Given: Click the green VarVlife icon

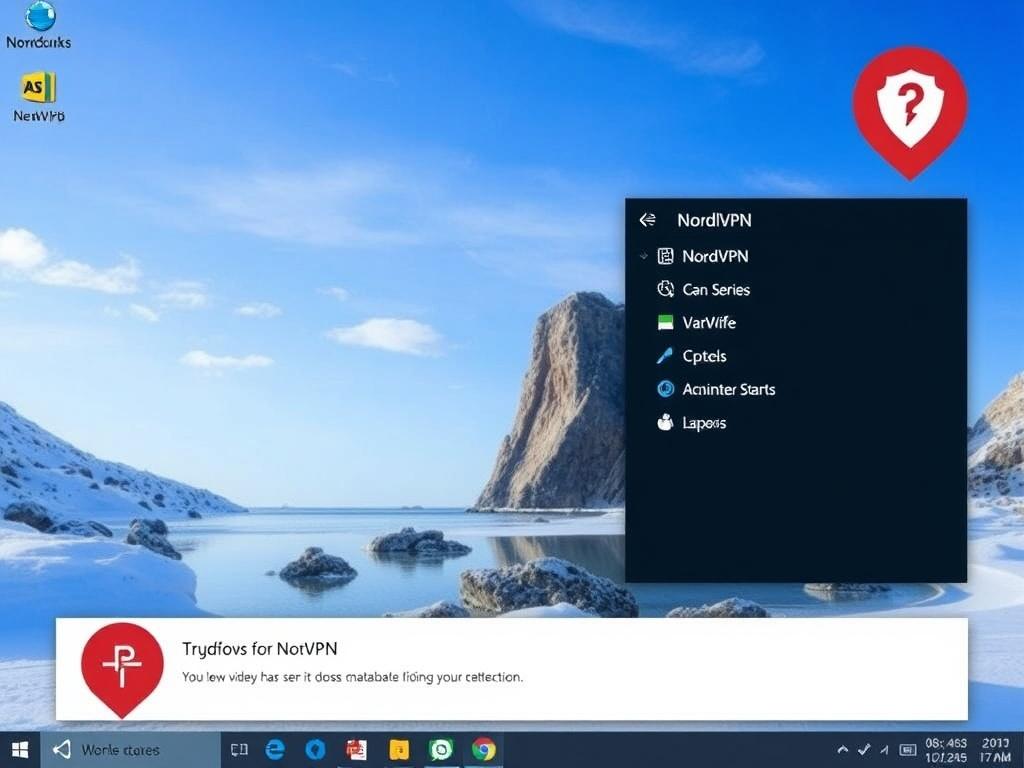Looking at the screenshot, I should coord(665,323).
